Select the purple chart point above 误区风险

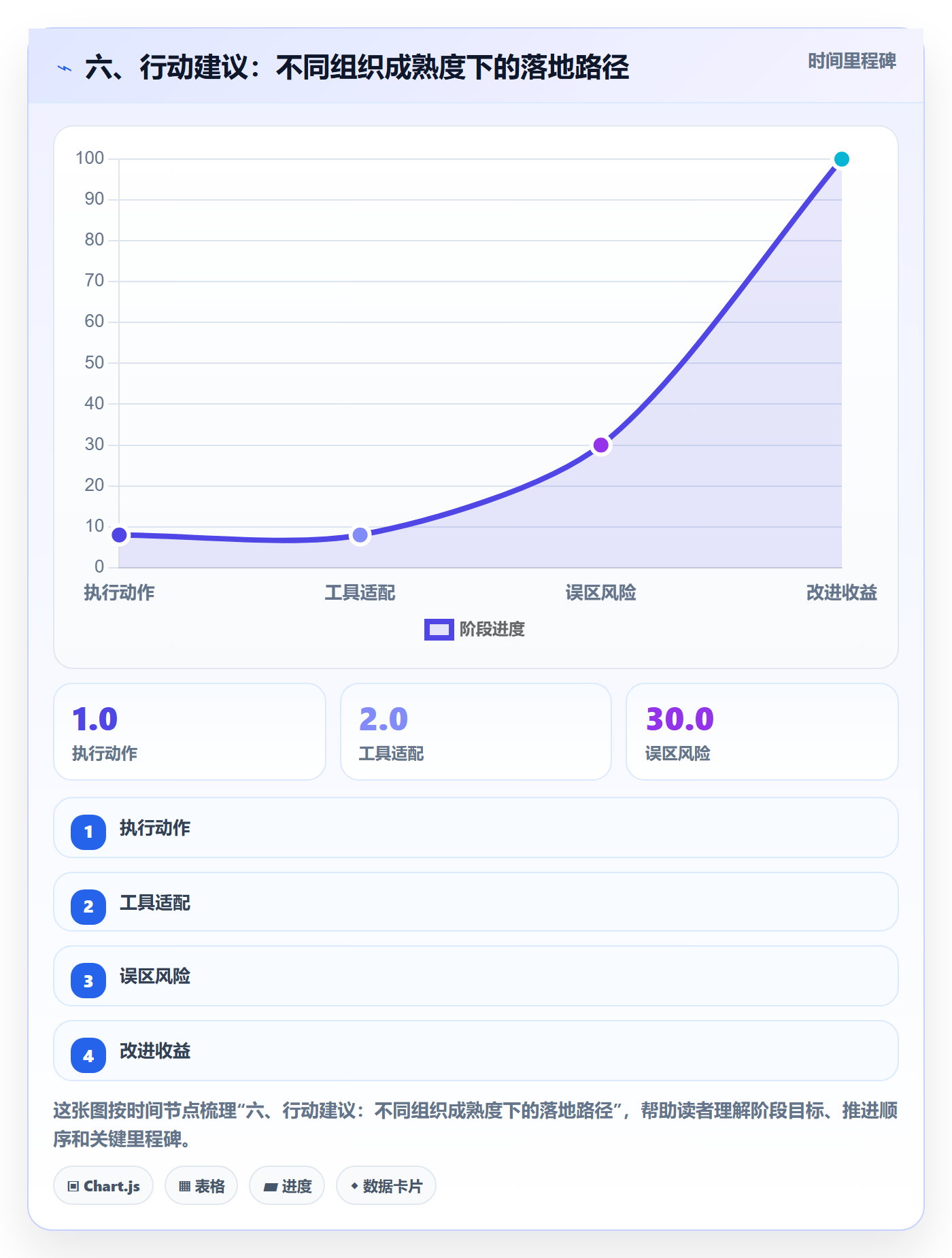[x=601, y=445]
